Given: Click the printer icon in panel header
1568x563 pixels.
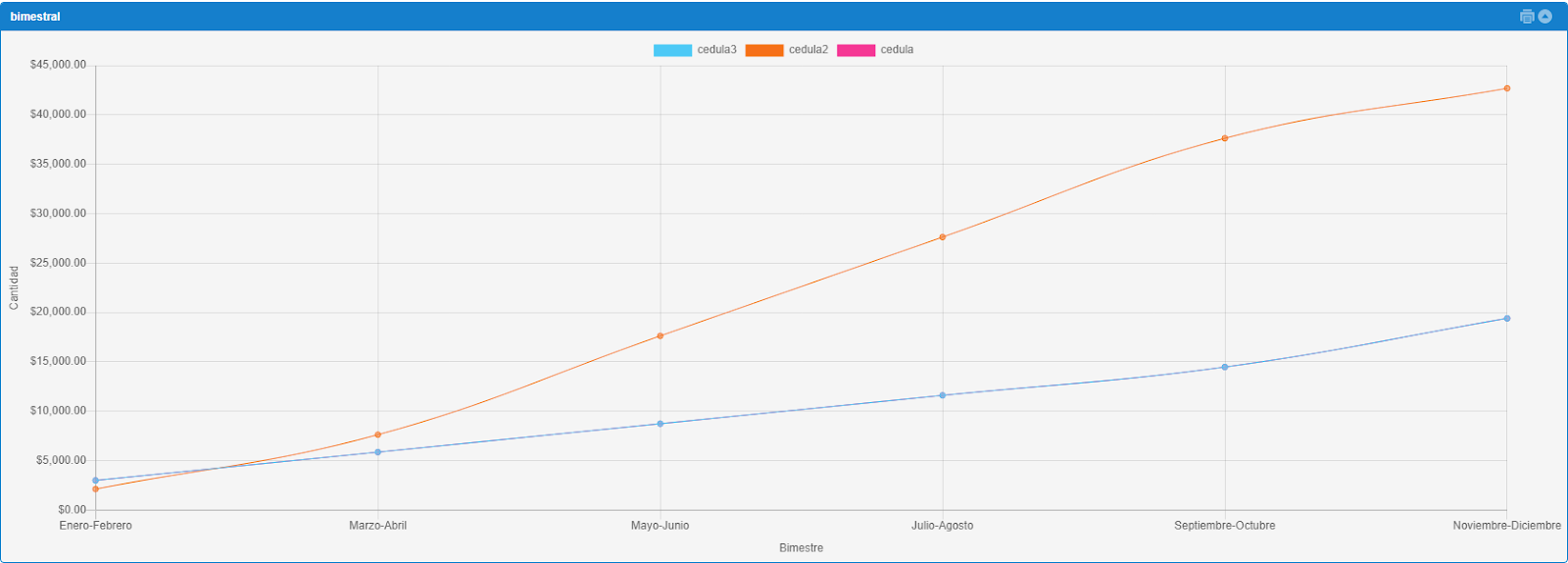Looking at the screenshot, I should click(1526, 17).
